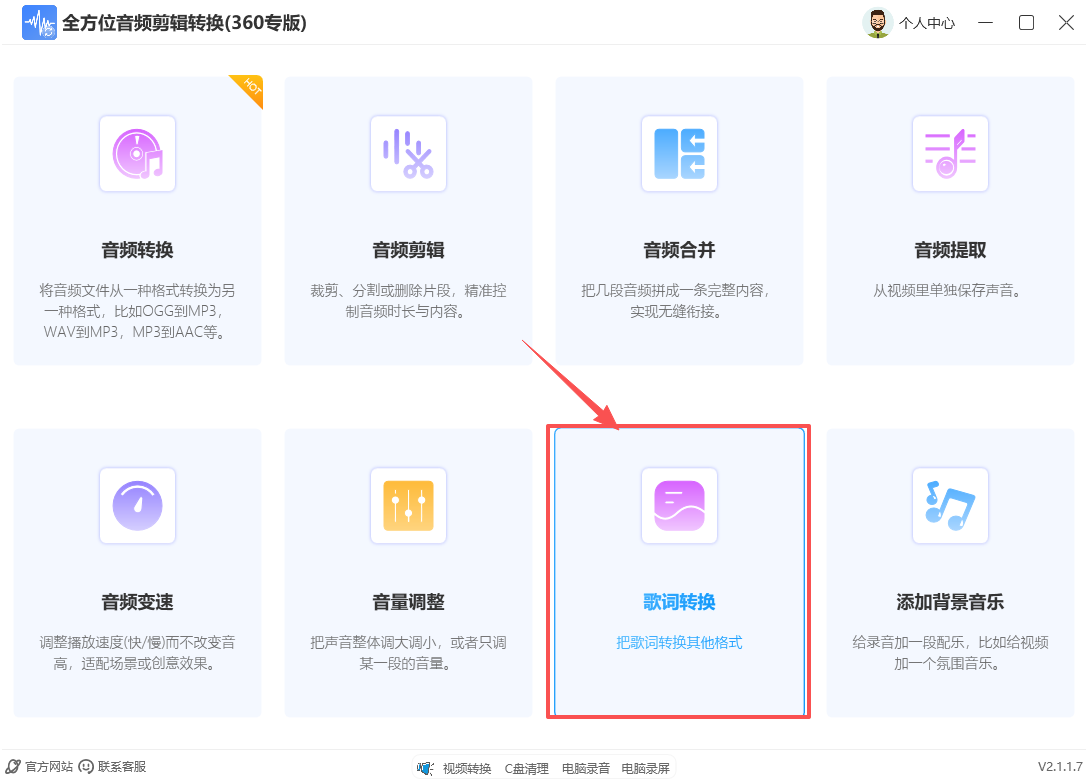The height and width of the screenshot is (783, 1086).
Task: Open 电脑录屏 screen recorder
Action: [x=645, y=768]
